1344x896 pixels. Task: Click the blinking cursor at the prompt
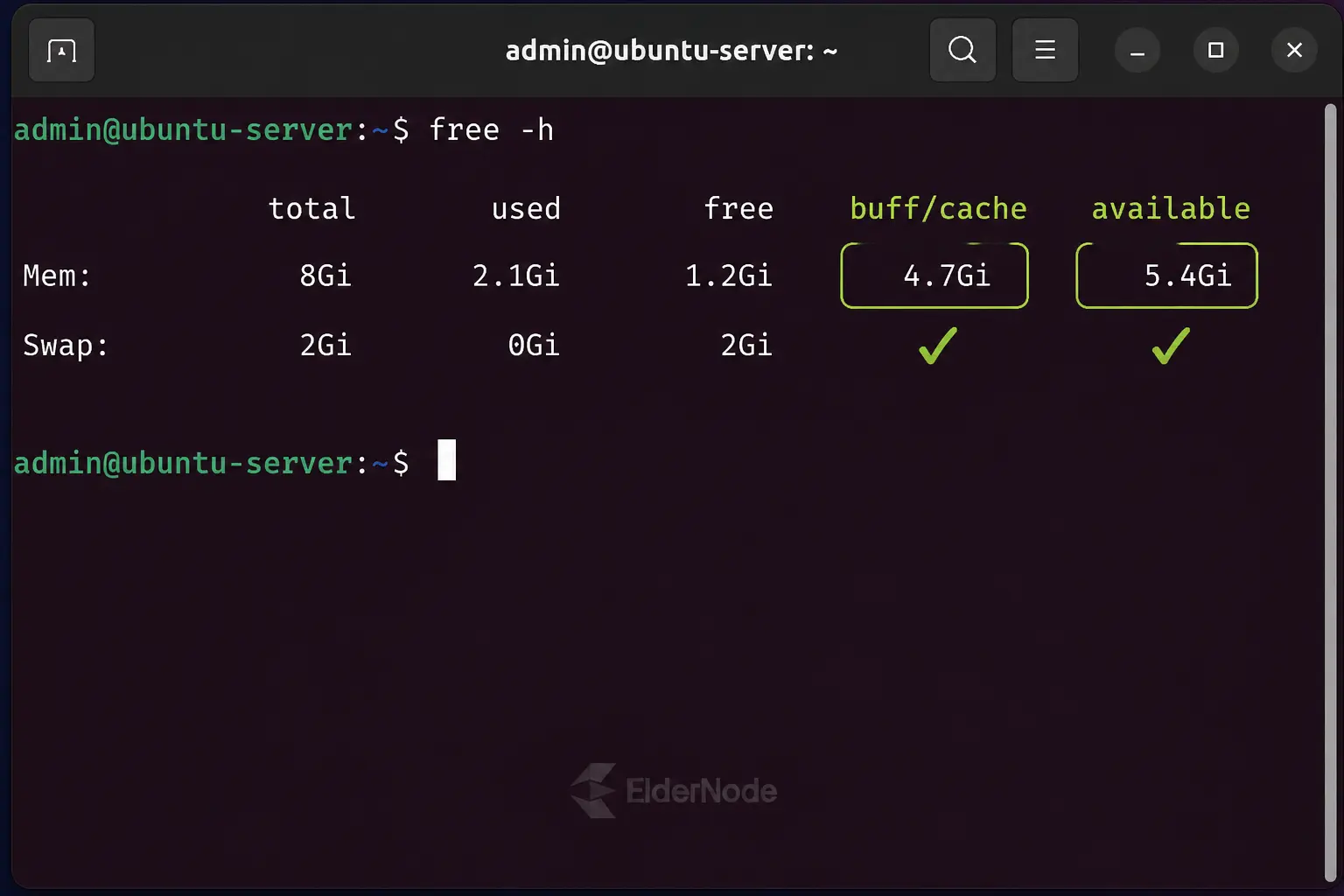click(446, 460)
